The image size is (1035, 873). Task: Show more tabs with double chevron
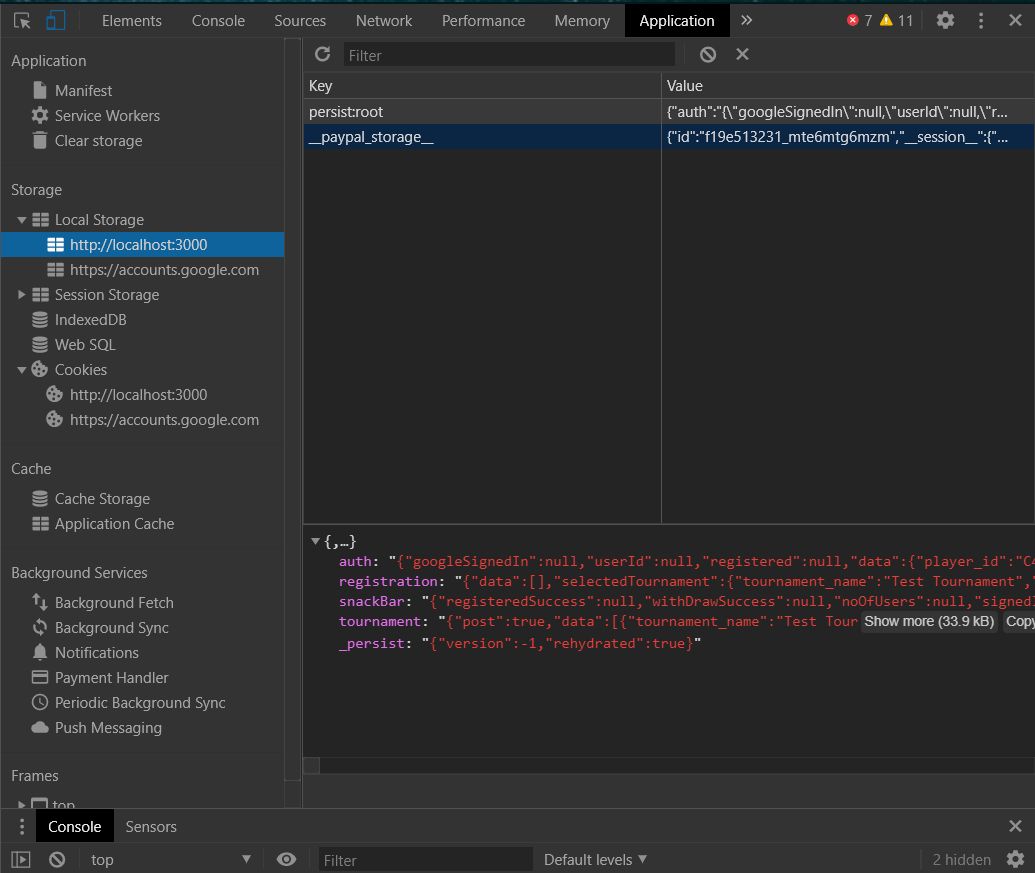746,20
